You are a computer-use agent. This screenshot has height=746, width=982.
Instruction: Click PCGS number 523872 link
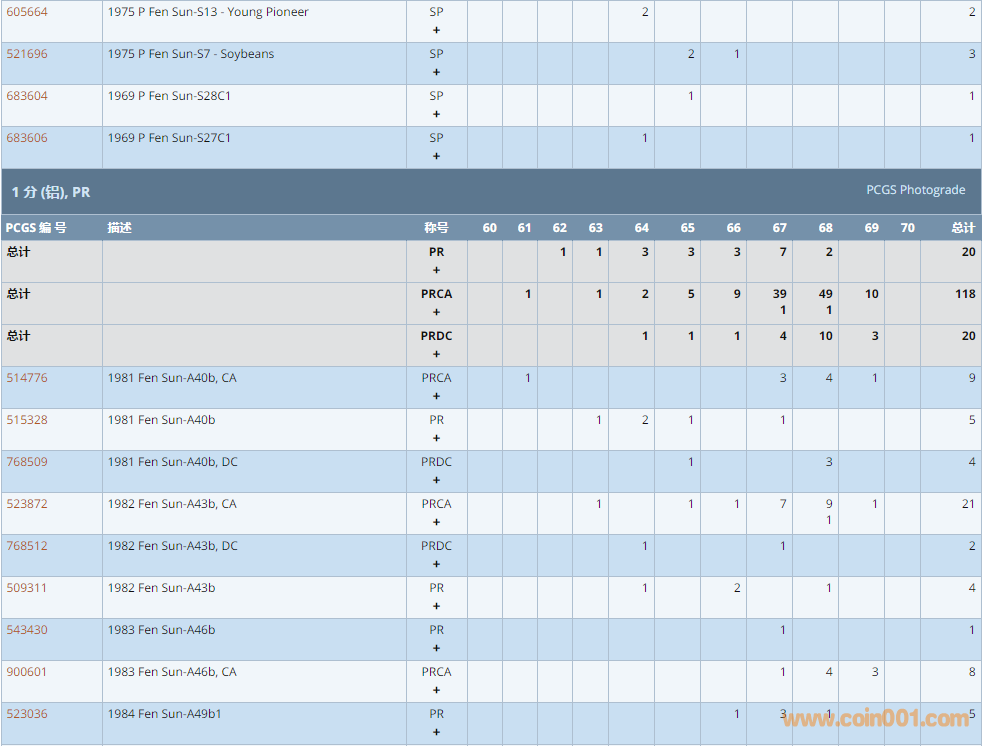[27, 504]
